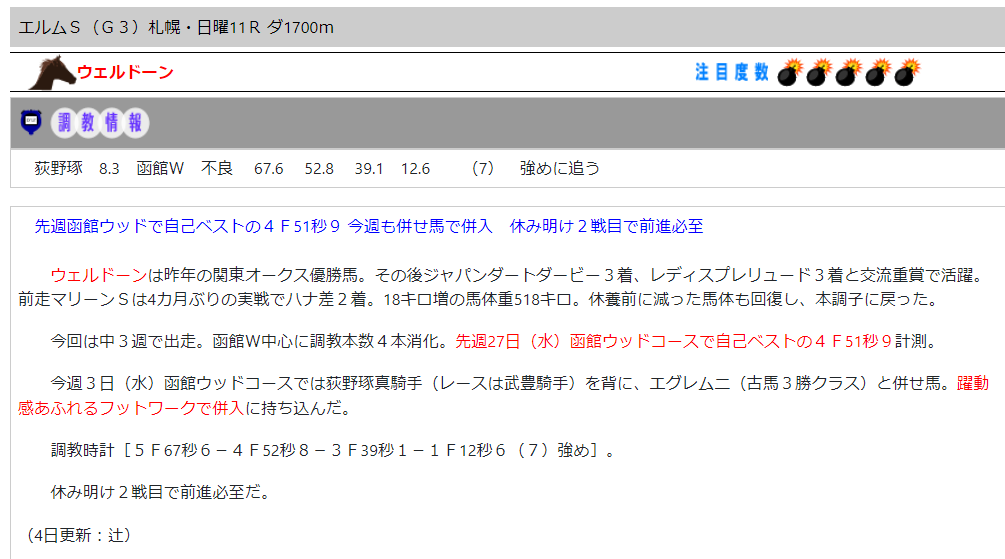Click the line beginning 前走マリーンＳは4カ月ぶり

click(x=479, y=299)
